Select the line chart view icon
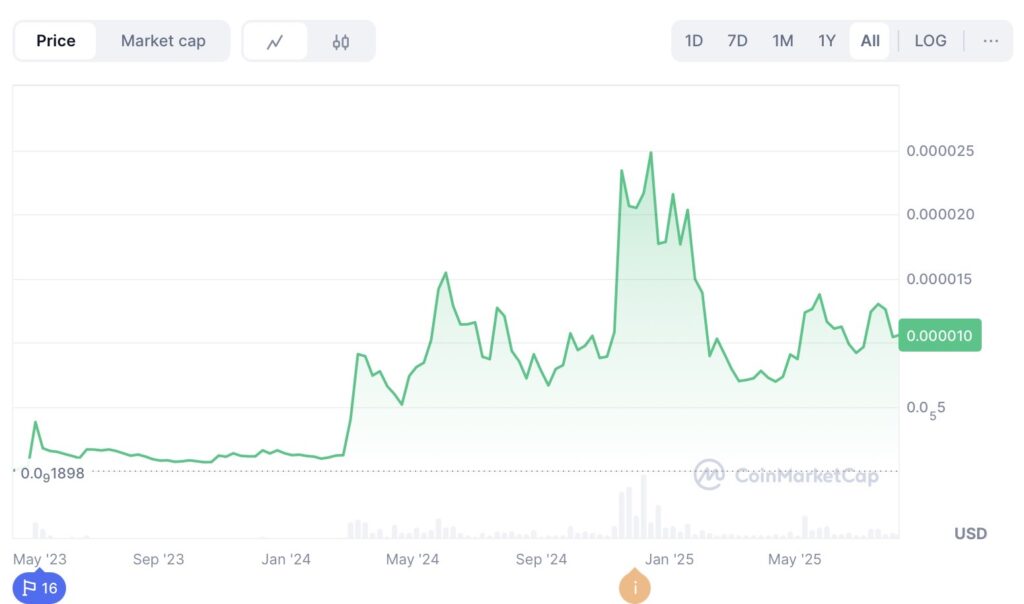Screen dimensions: 1024x604 point(276,41)
